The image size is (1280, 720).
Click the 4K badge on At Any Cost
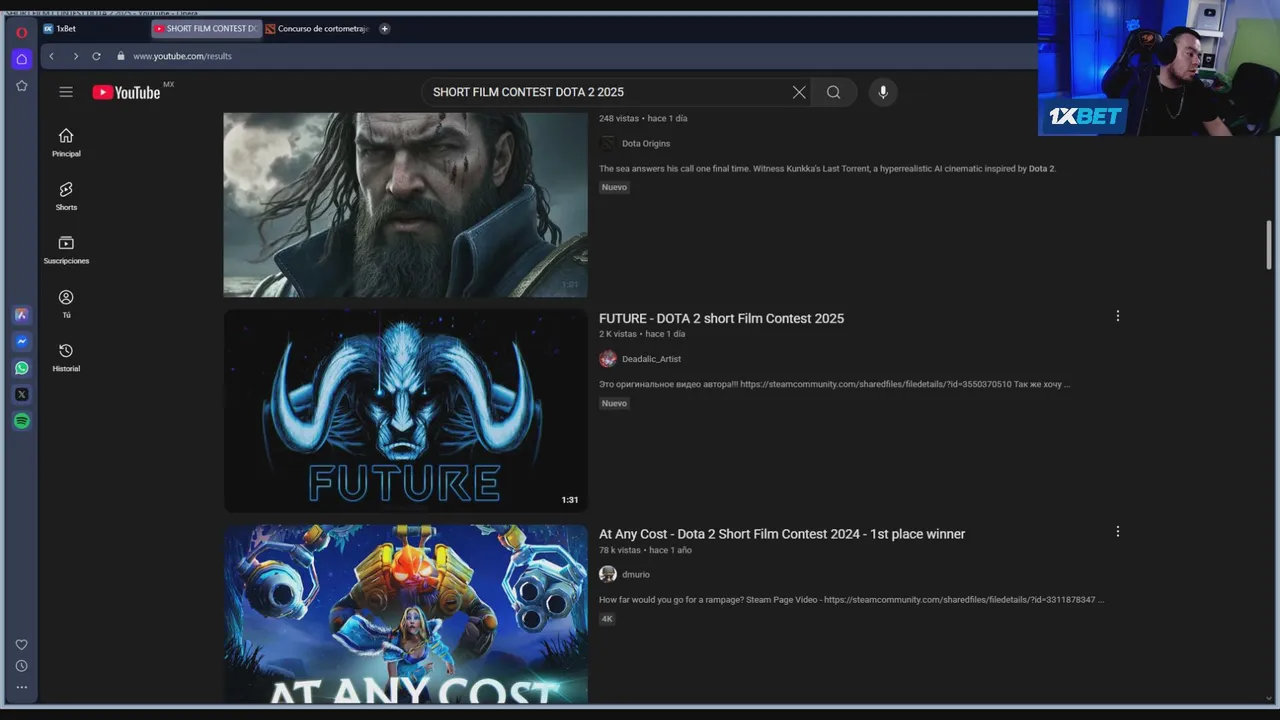pos(607,619)
